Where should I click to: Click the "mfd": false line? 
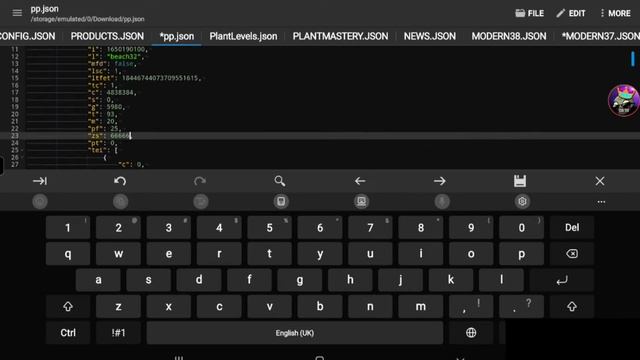point(111,64)
